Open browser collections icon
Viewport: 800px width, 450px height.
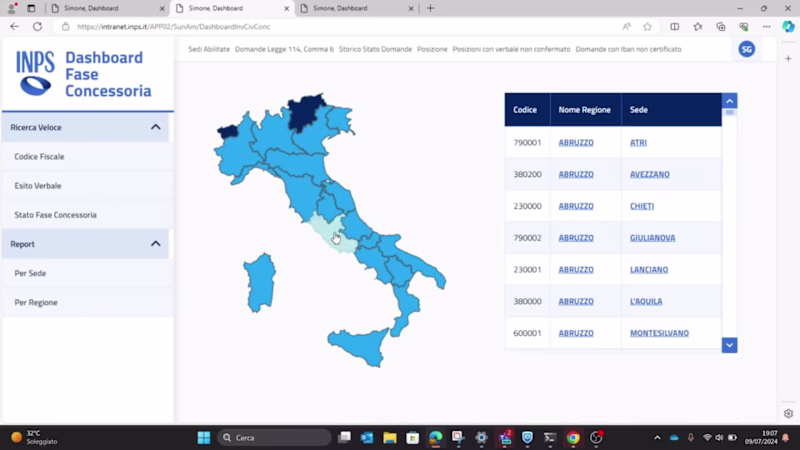tap(720, 27)
